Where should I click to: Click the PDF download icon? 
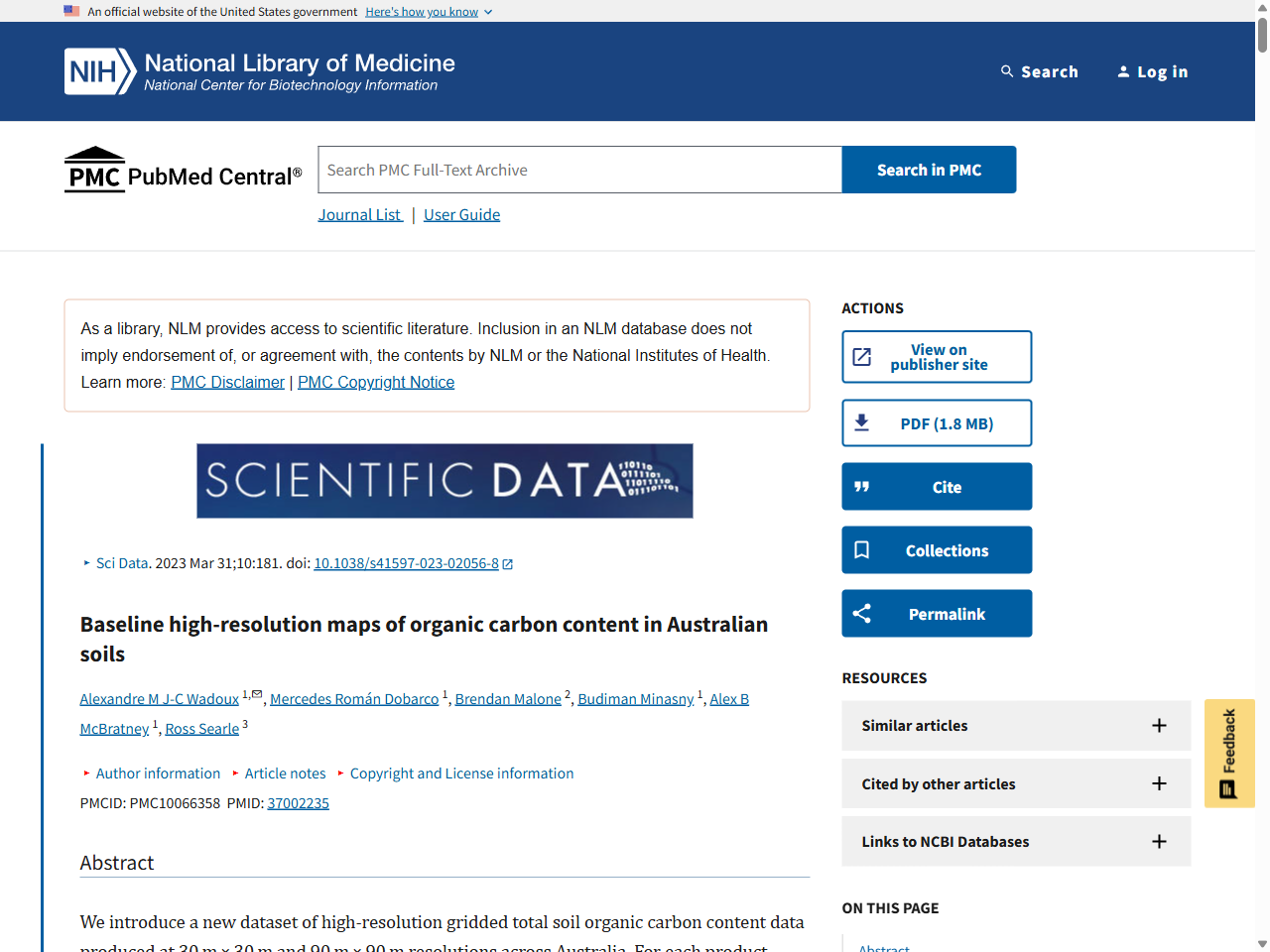pos(862,422)
